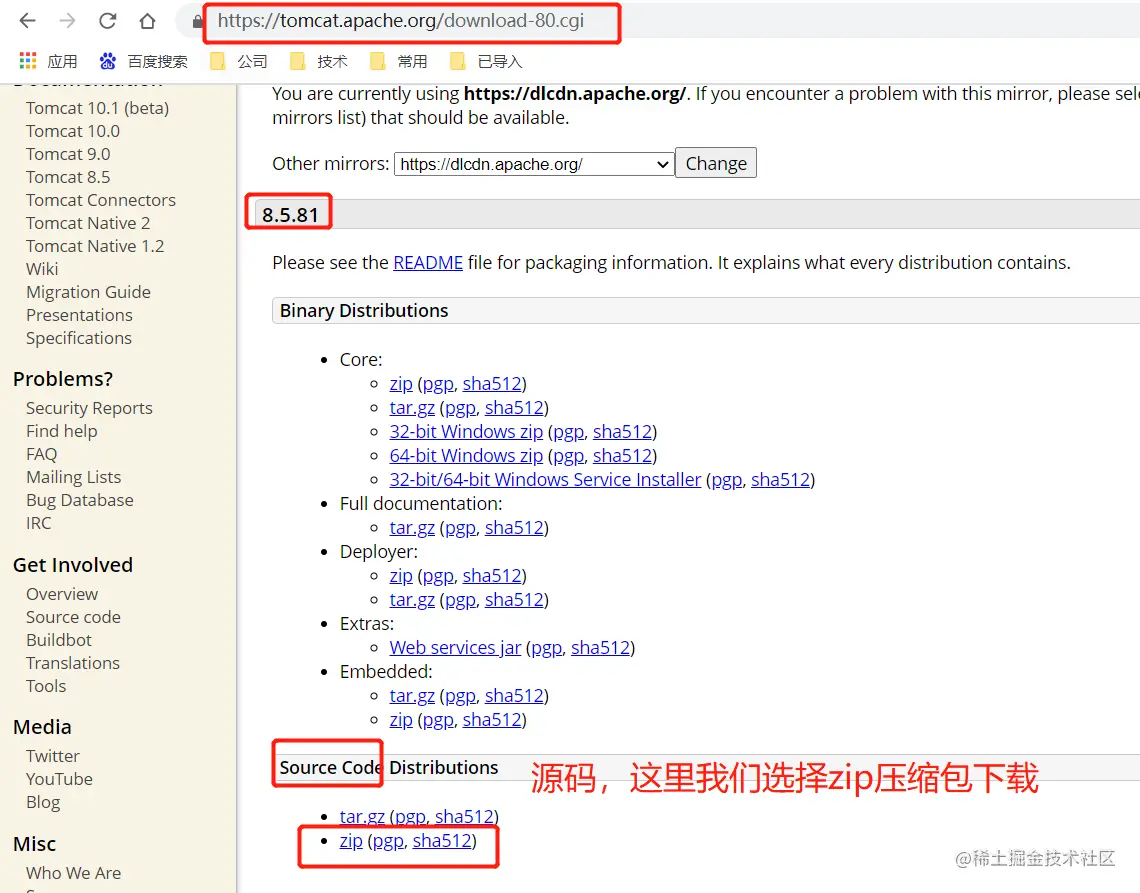Screen dimensions: 1140x893
Task: Open the YouTube media link
Action: [x=60, y=780]
